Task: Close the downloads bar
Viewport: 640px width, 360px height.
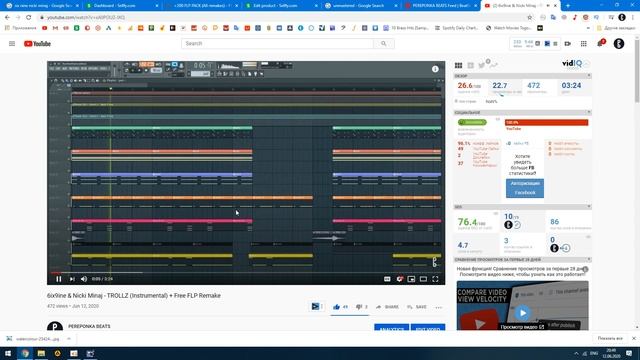Action: point(633,338)
